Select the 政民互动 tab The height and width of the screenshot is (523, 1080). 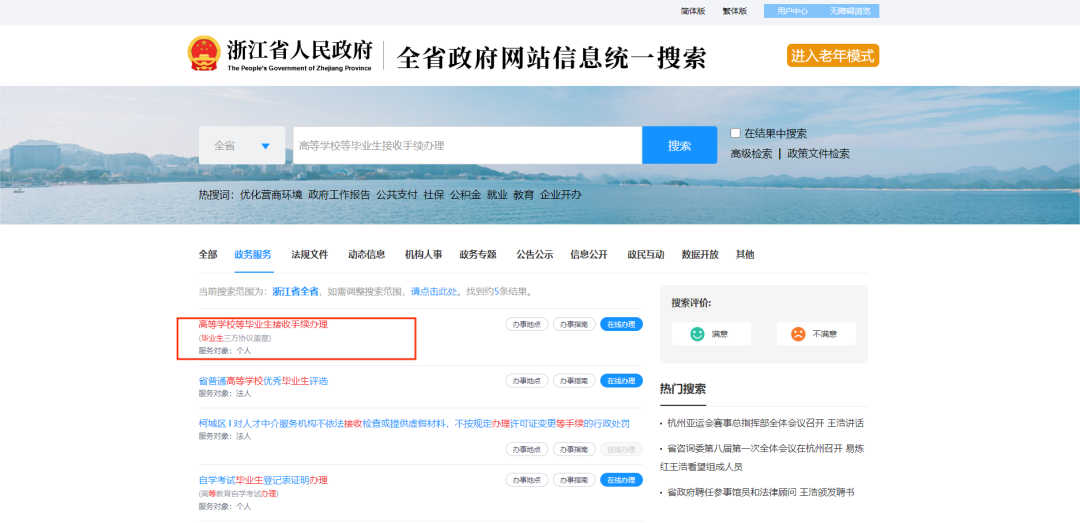click(645, 254)
